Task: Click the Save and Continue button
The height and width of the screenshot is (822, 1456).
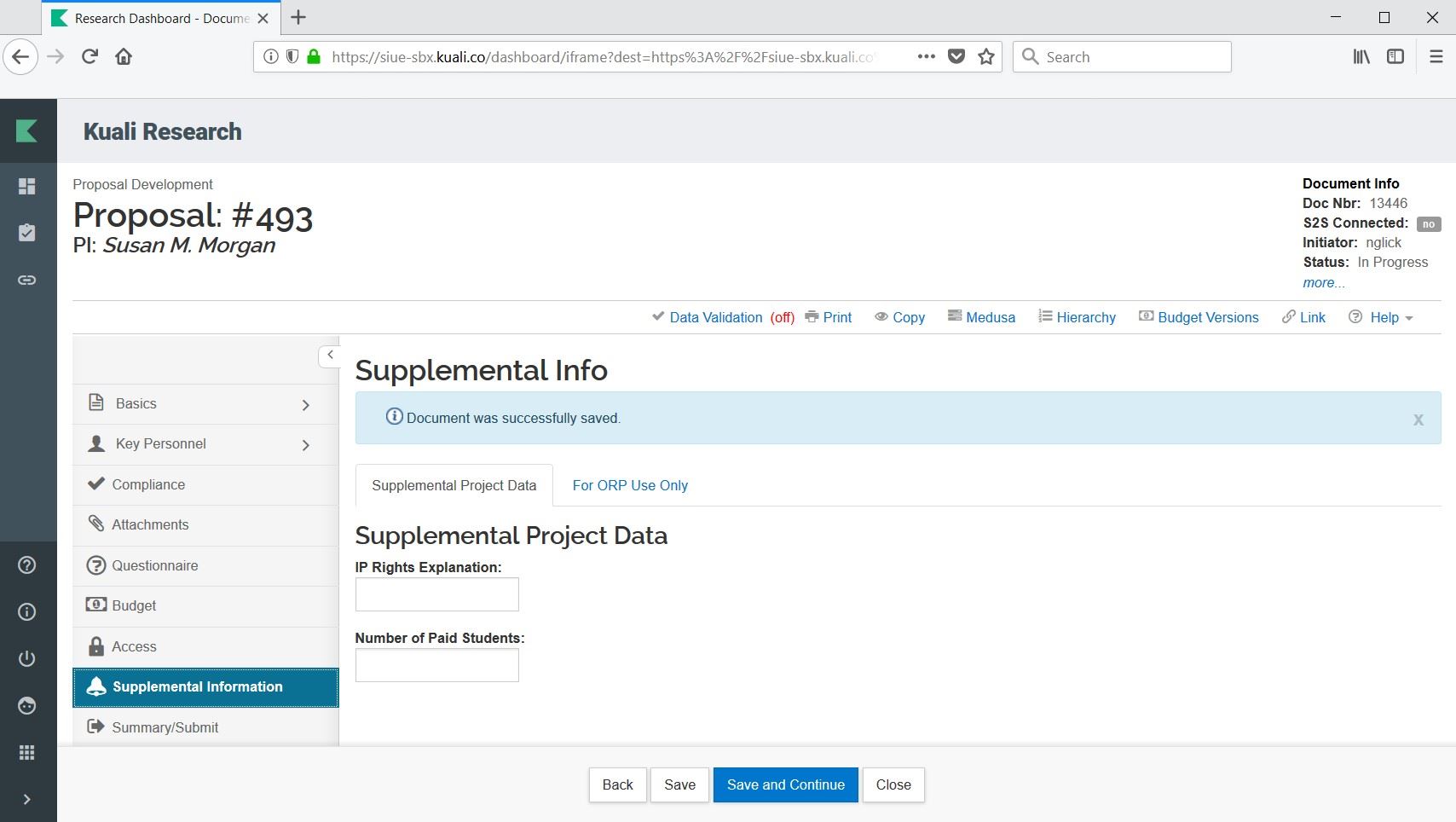Action: tap(785, 784)
